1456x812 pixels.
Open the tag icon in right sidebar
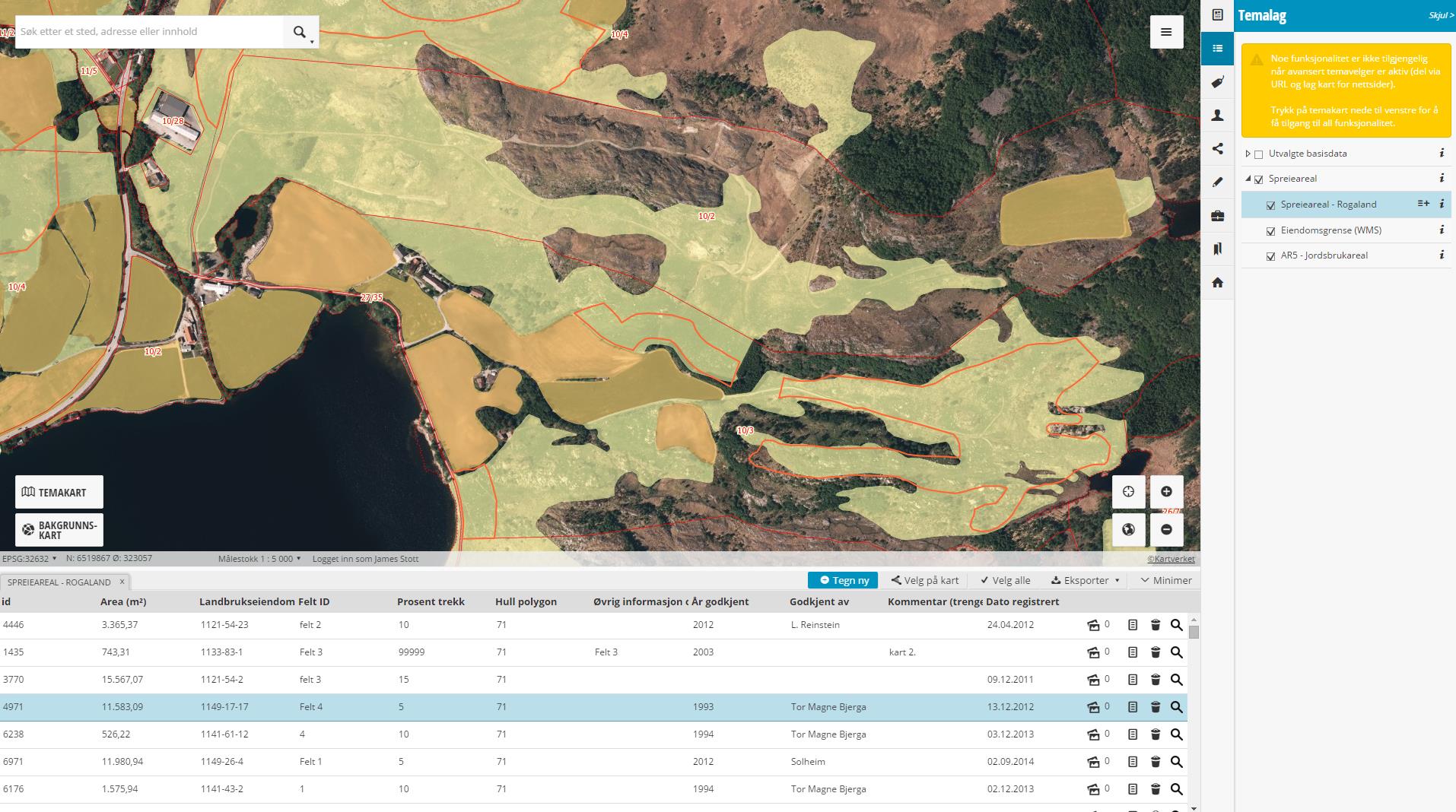pos(1217,82)
